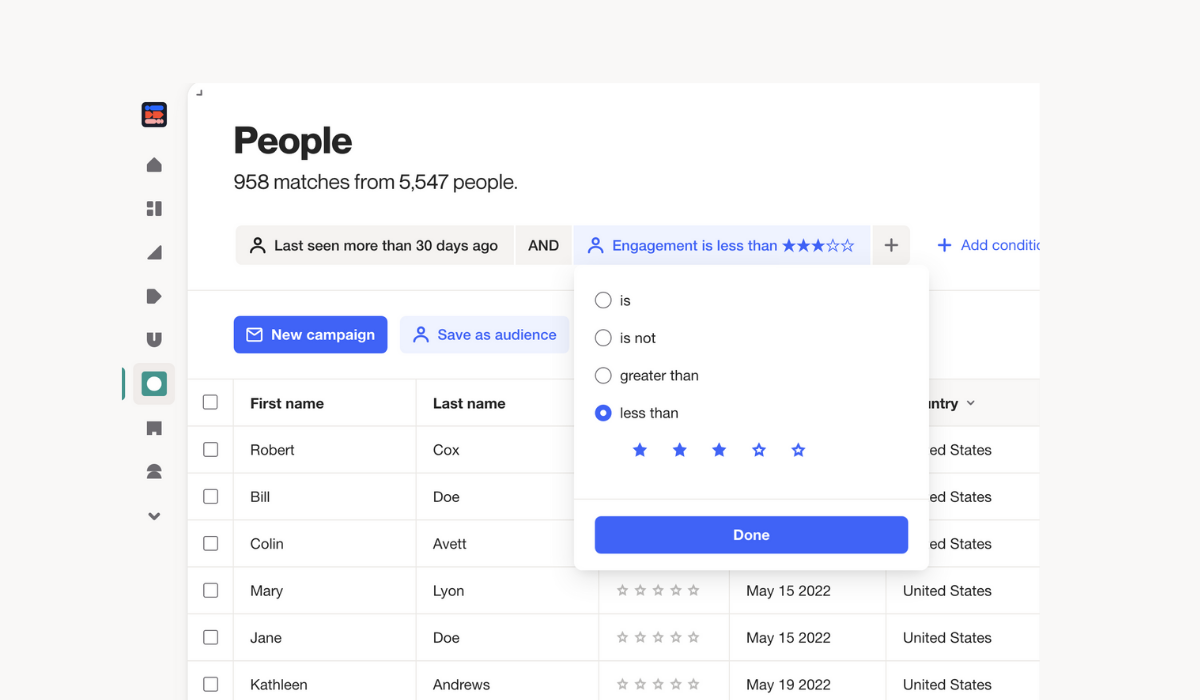Image resolution: width=1200 pixels, height=700 pixels.
Task: Expand more sidebar items chevron
Action: tap(154, 516)
